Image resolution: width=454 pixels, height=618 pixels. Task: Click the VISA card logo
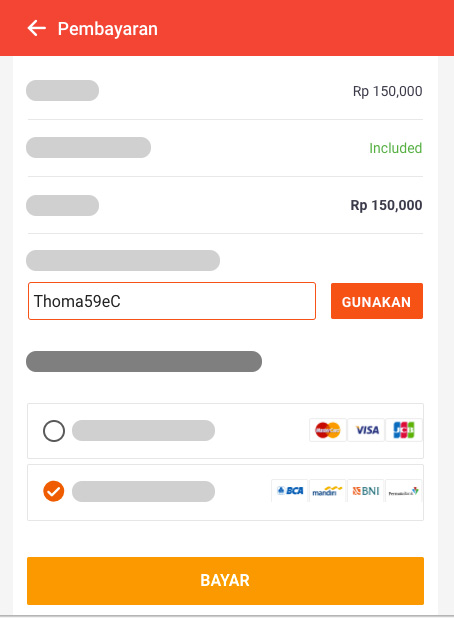366,430
